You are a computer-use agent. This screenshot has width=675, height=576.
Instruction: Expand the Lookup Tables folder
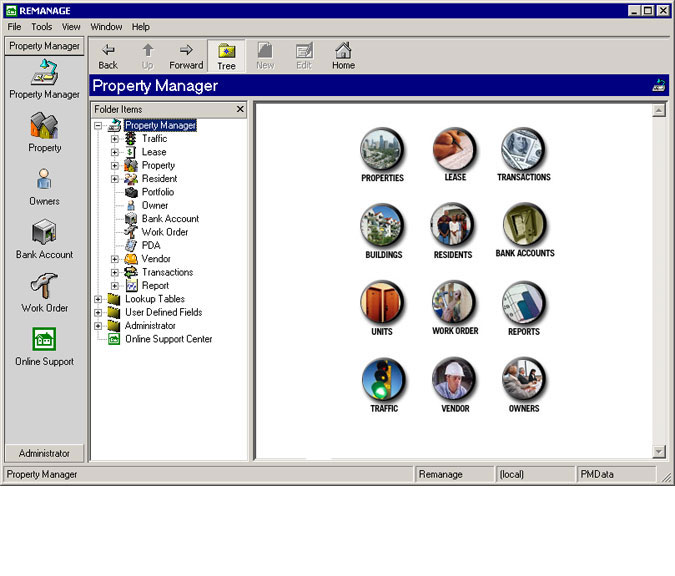tap(98, 299)
